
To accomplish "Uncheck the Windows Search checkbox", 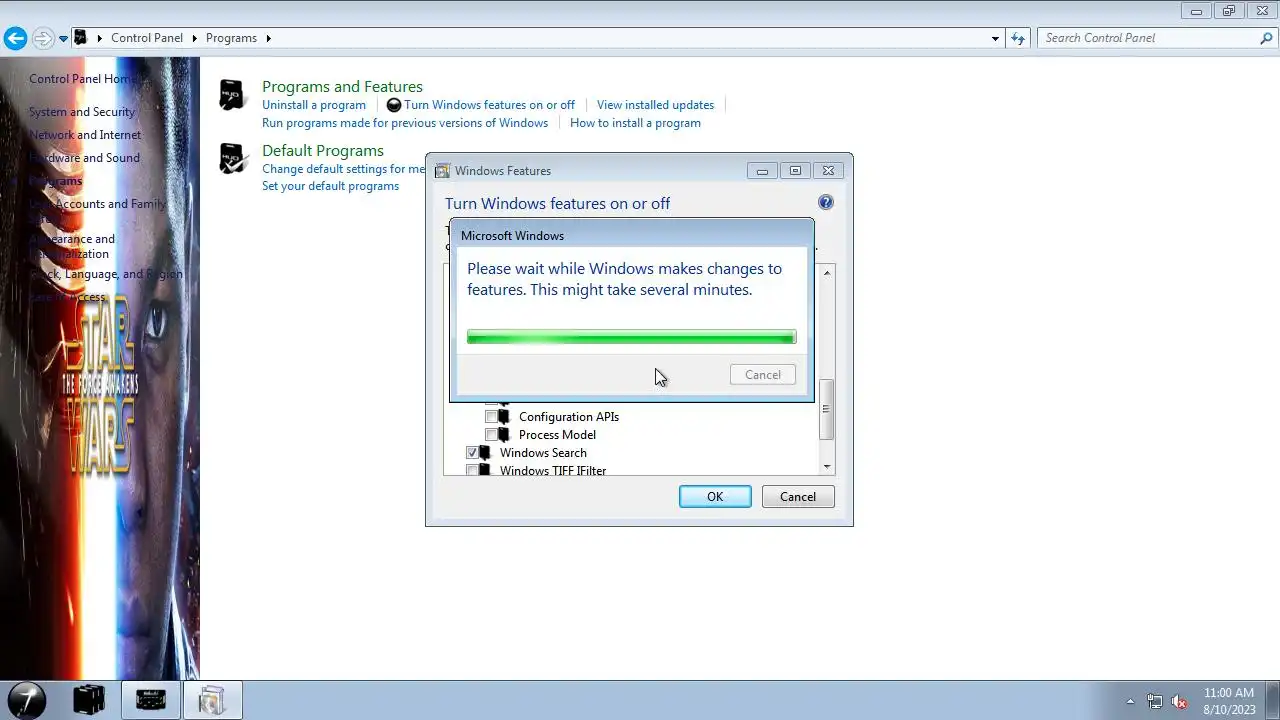I will pyautogui.click(x=472, y=453).
